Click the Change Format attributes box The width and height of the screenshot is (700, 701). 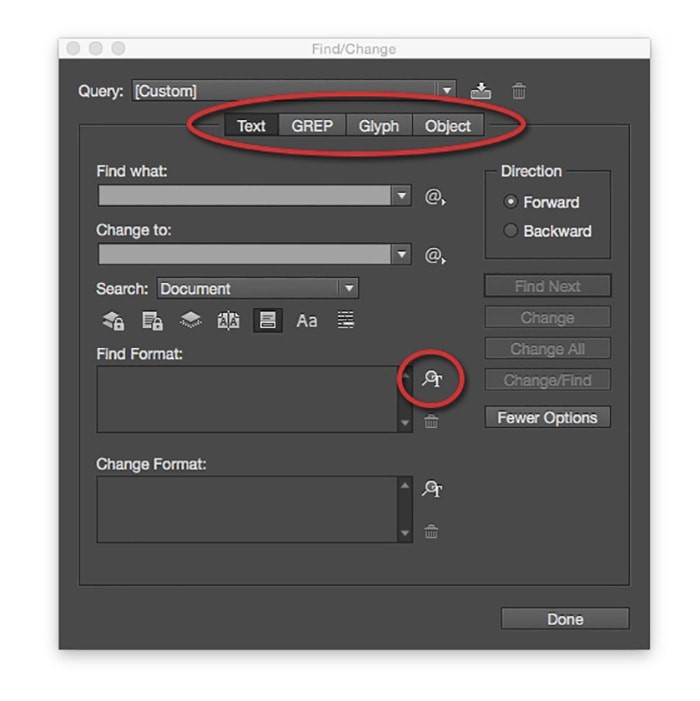click(x=247, y=510)
